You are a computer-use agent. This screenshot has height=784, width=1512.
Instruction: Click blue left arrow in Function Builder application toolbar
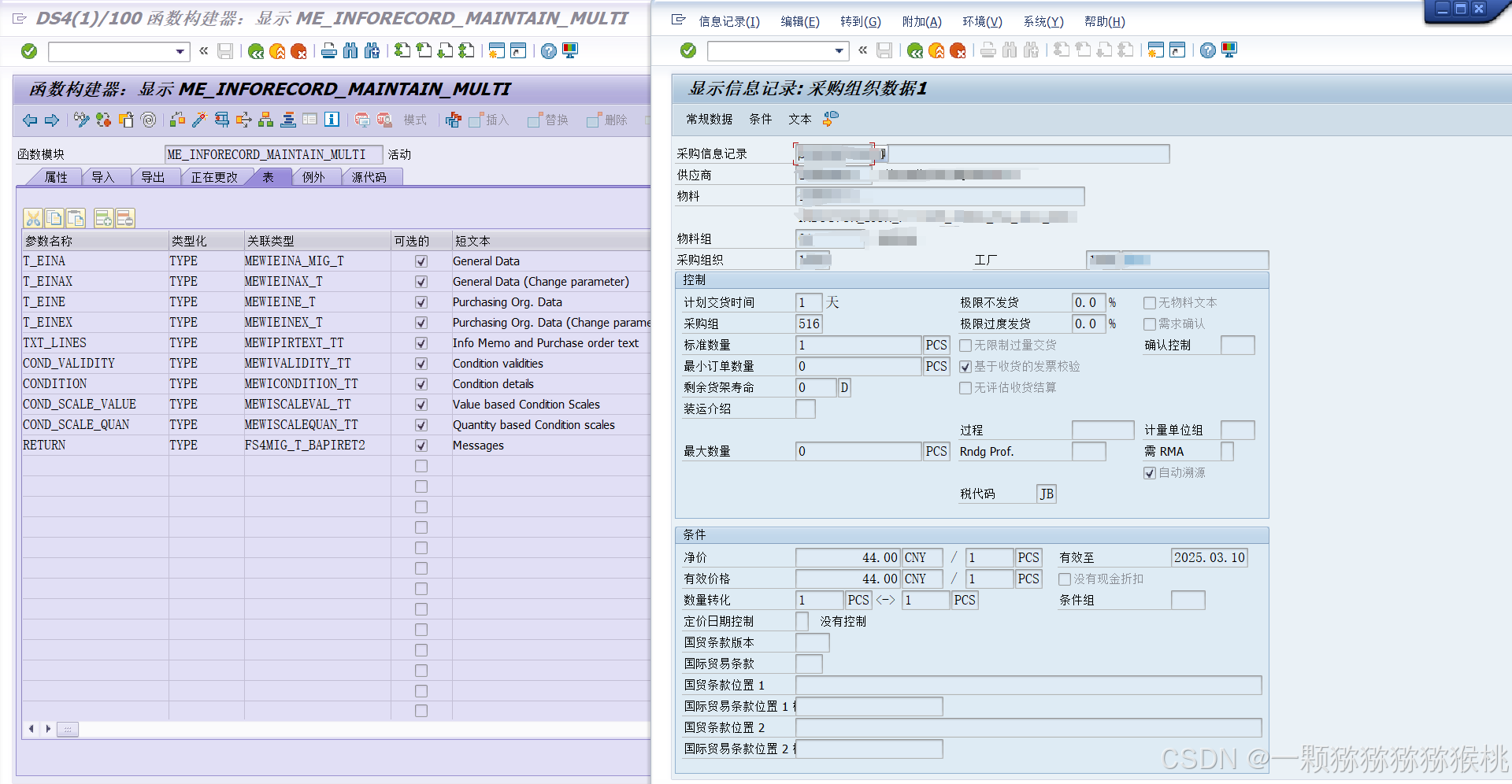[30, 120]
